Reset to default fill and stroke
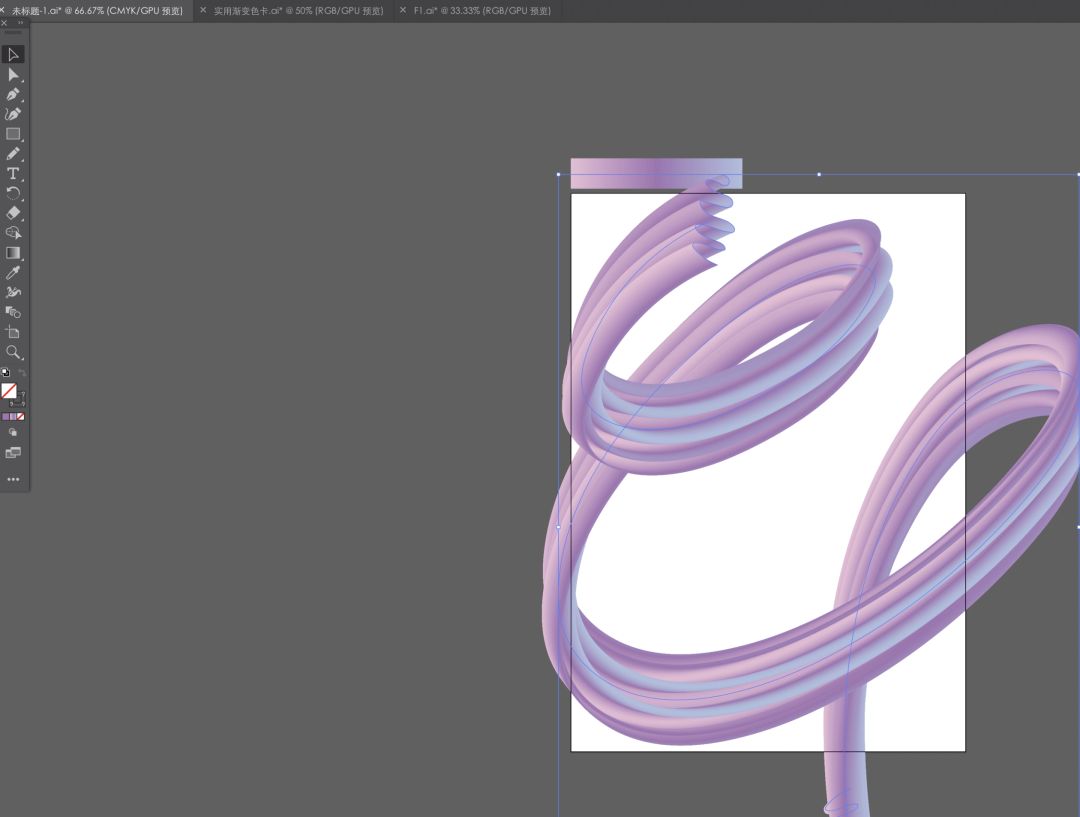This screenshot has height=817, width=1080. coord(5,373)
